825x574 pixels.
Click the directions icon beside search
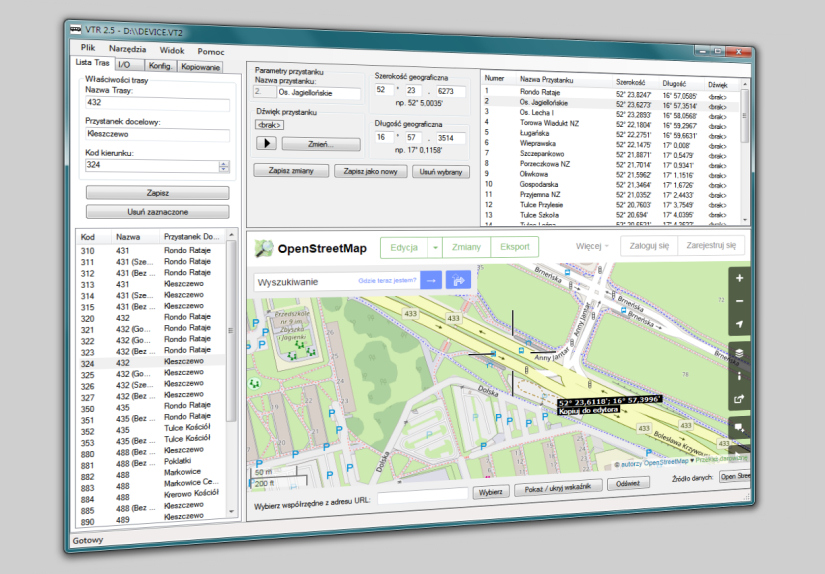[460, 281]
